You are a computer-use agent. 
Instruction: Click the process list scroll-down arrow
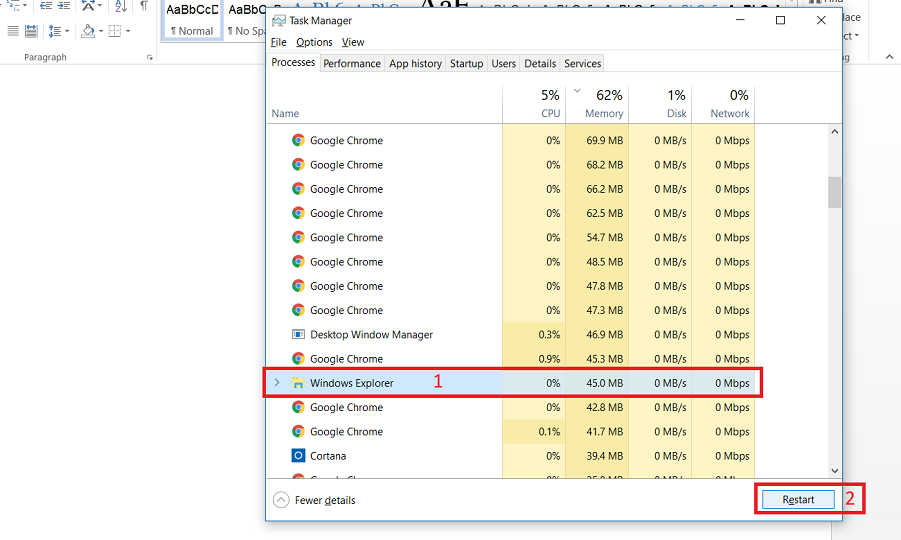(835, 470)
